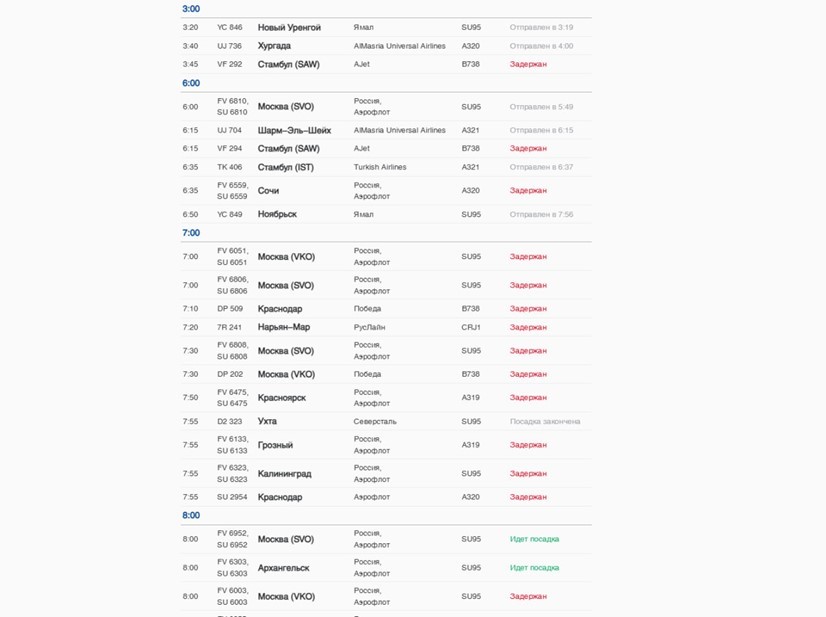
Task: Click the 6:00 time group header
Action: pos(191,83)
